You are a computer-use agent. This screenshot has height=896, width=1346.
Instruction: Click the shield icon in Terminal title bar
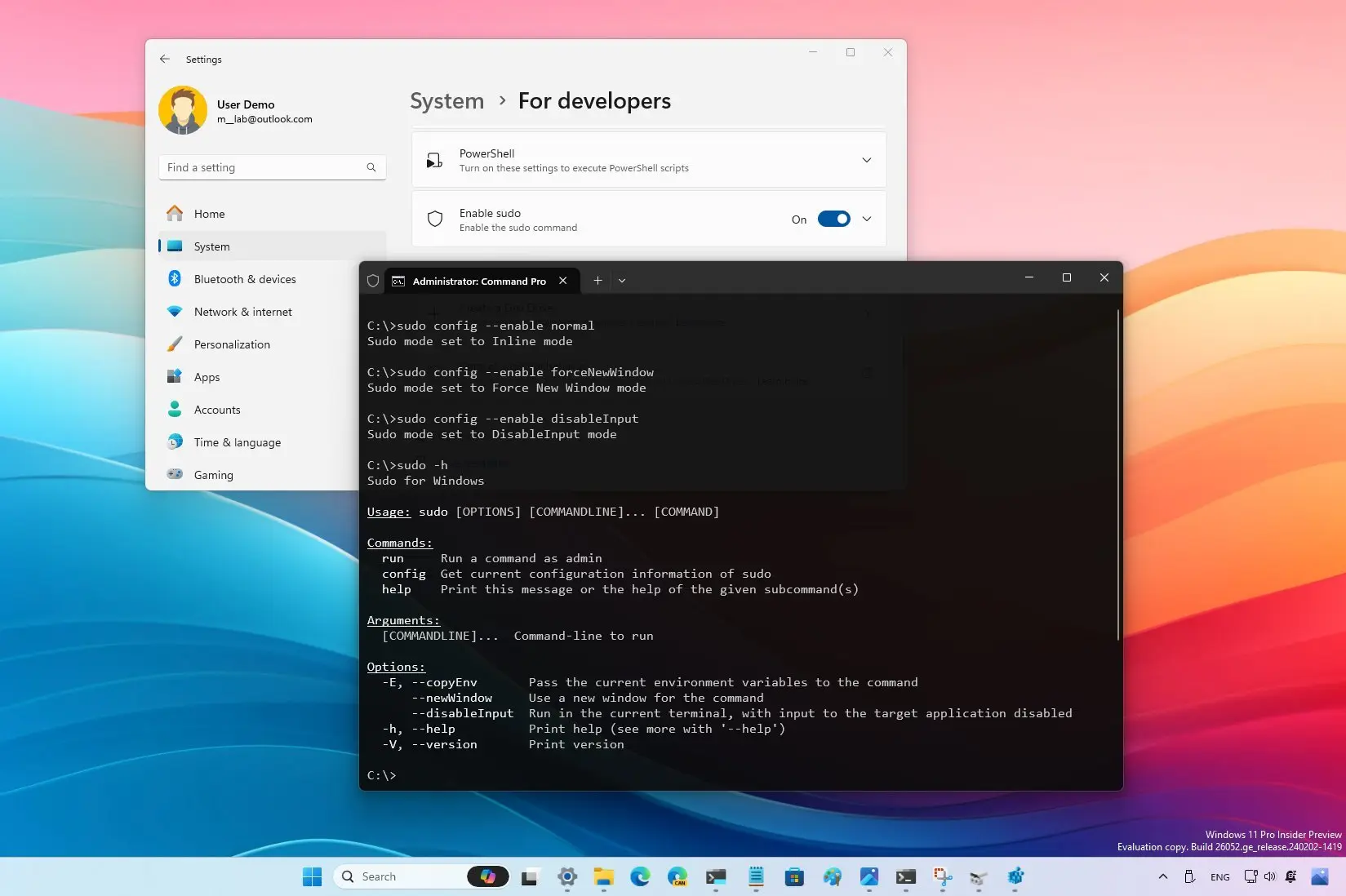(x=373, y=280)
